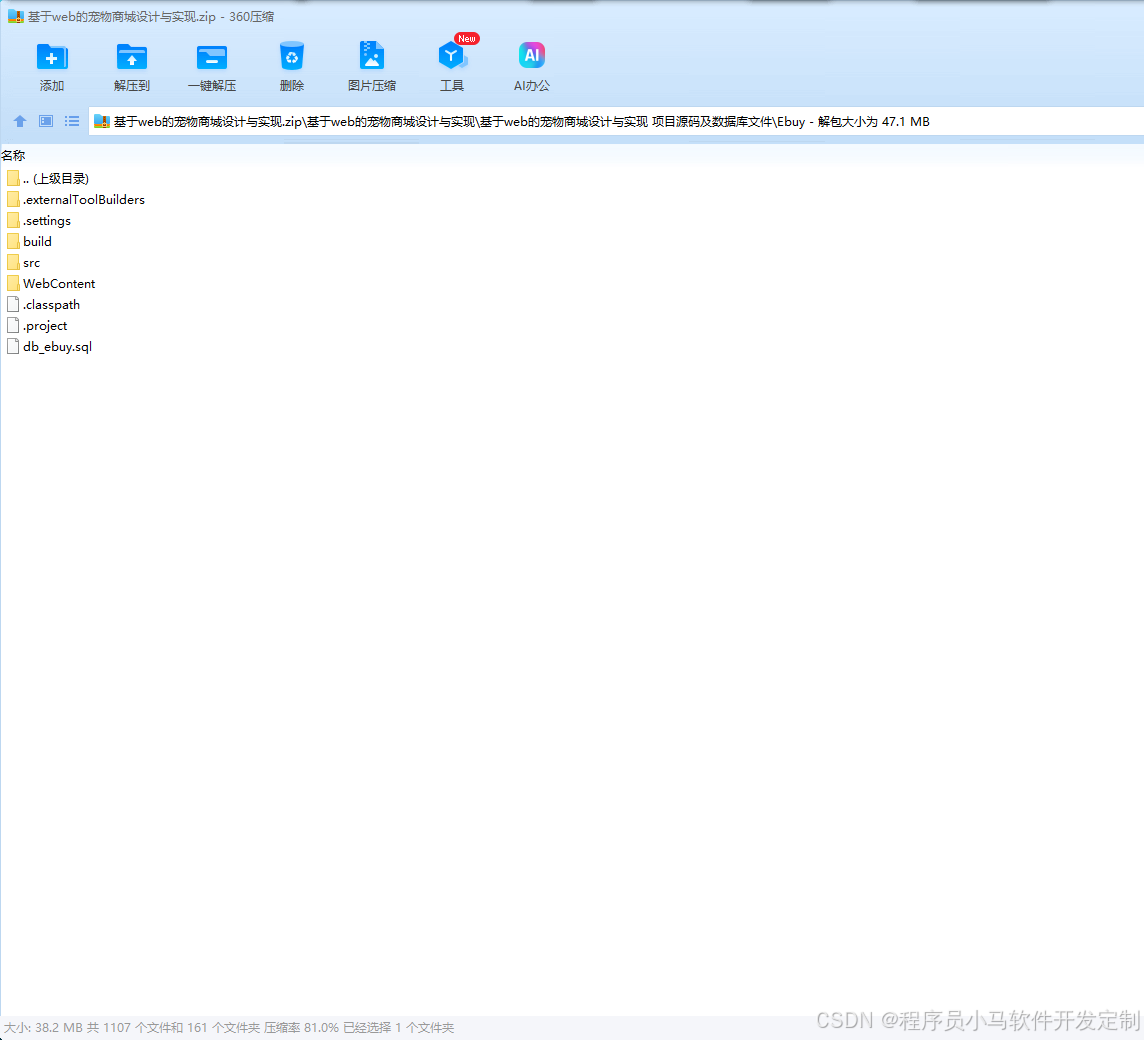
Task: Click folder icon beside src
Action: click(12, 263)
